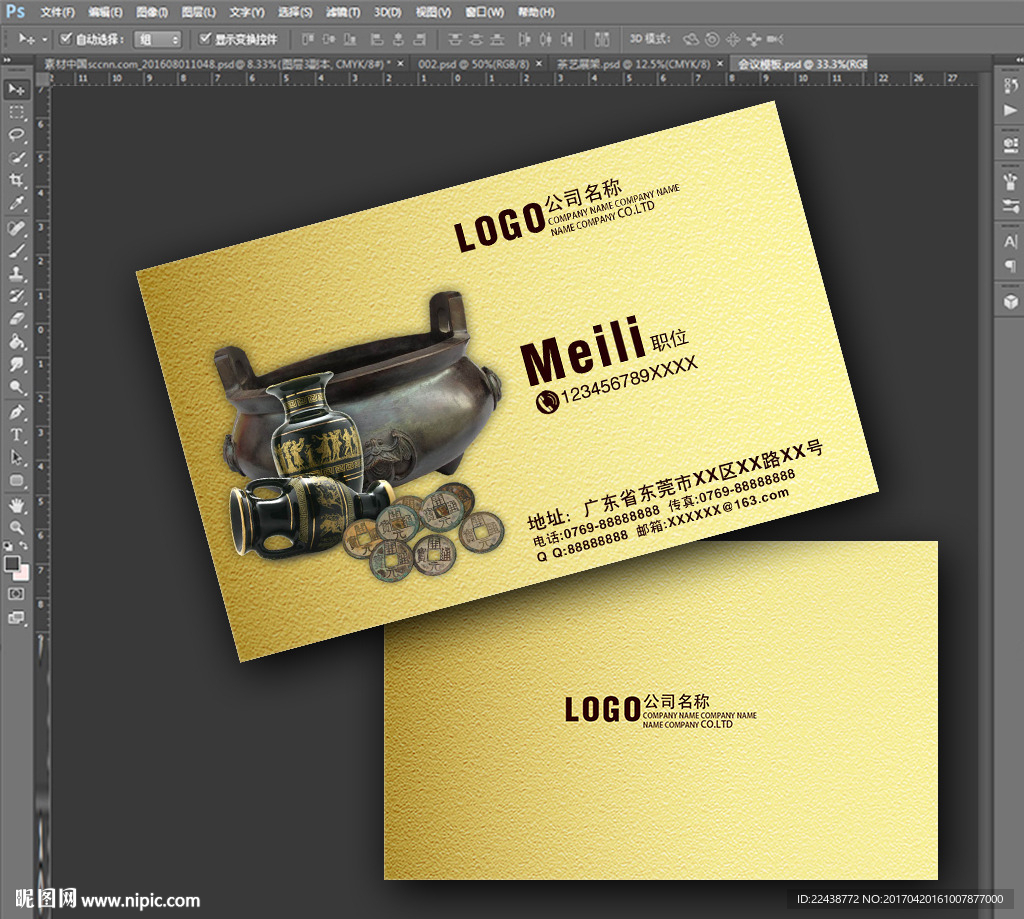
Task: Select the Clone Stamp tool
Action: click(x=16, y=274)
